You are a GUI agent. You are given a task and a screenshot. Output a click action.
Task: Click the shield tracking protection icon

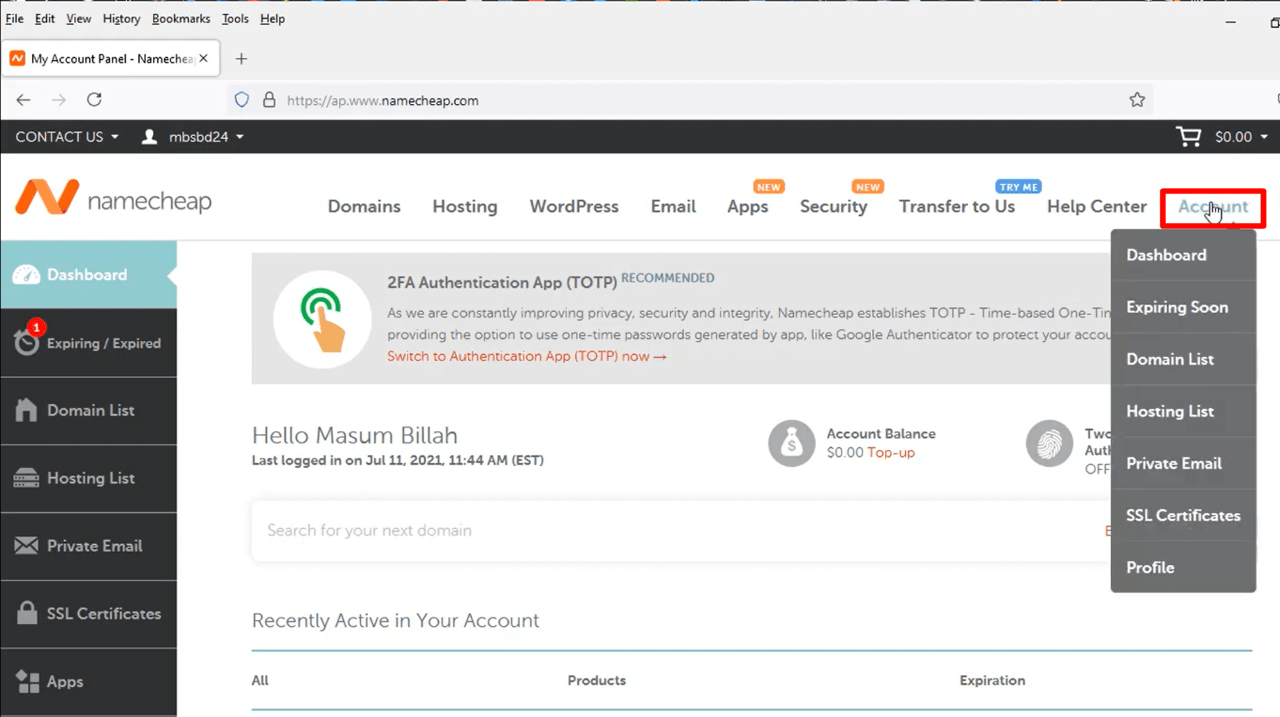pyautogui.click(x=241, y=100)
